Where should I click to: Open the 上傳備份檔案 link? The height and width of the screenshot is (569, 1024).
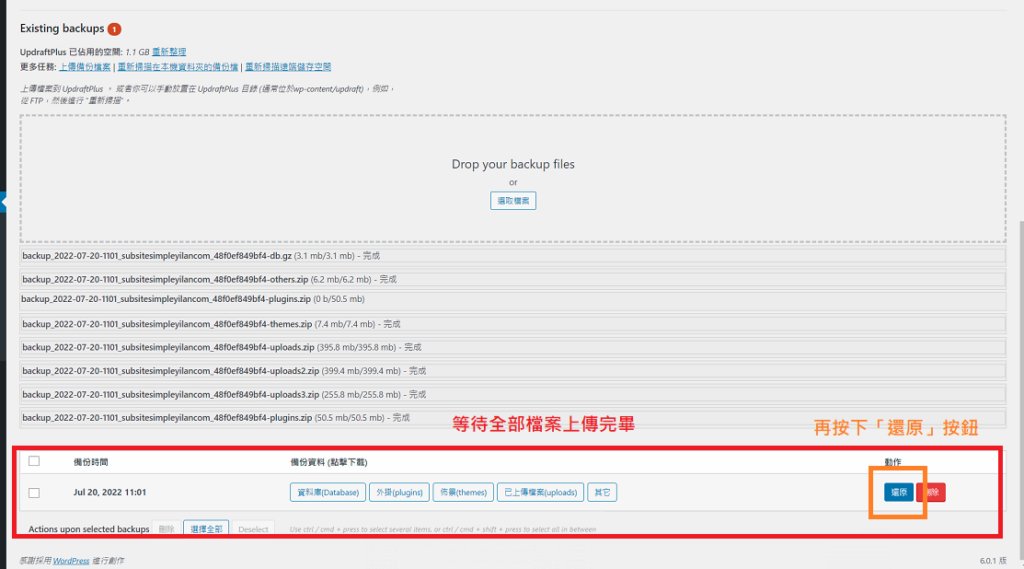85,67
